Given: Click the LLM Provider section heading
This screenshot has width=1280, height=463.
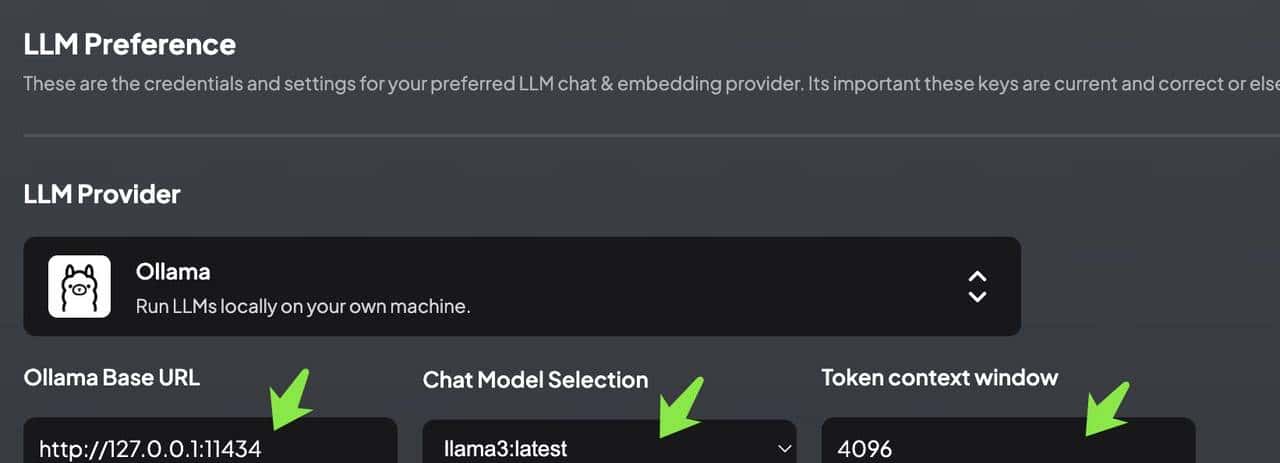Looking at the screenshot, I should point(102,193).
